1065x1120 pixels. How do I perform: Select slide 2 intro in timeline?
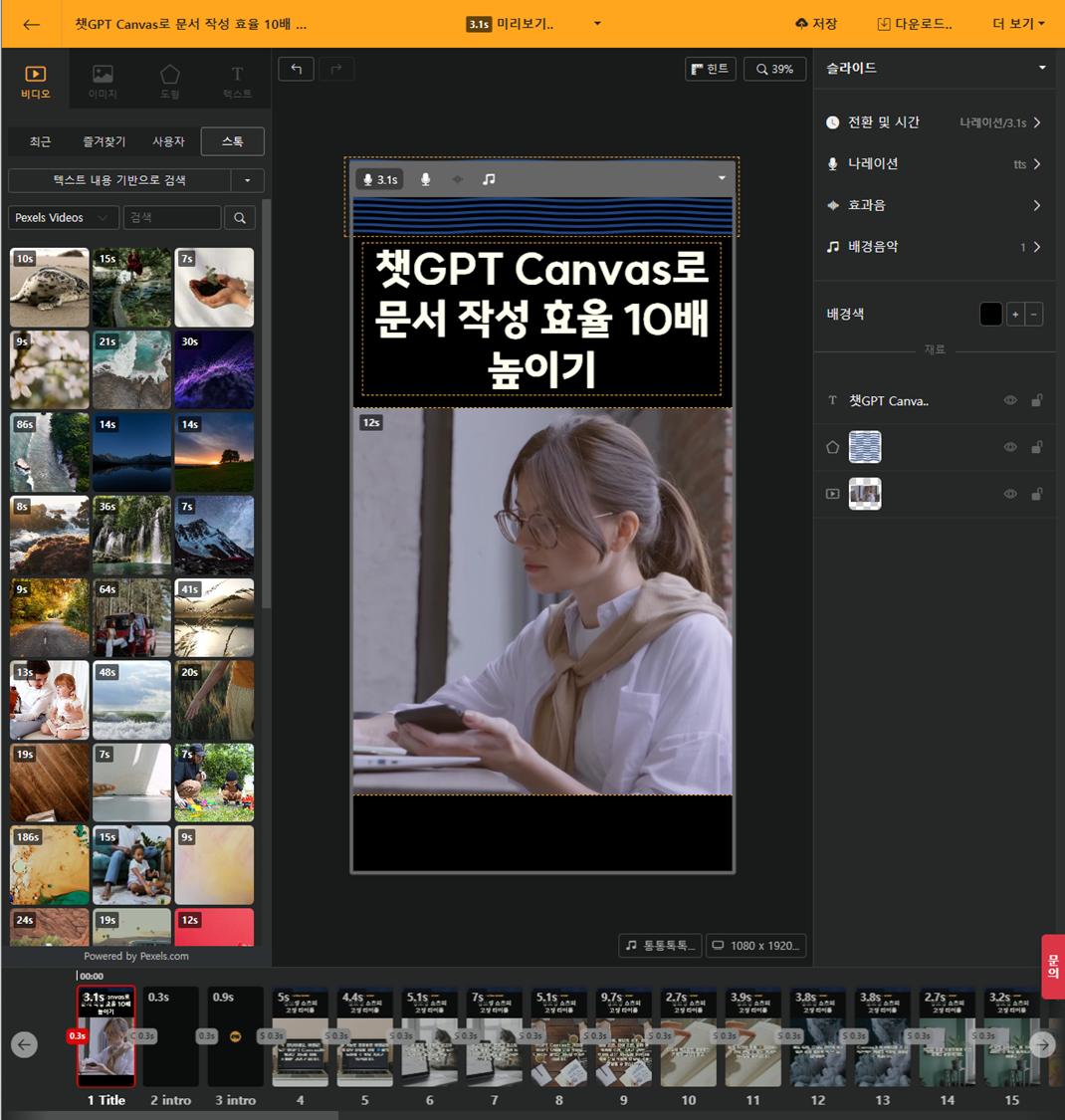(171, 1037)
